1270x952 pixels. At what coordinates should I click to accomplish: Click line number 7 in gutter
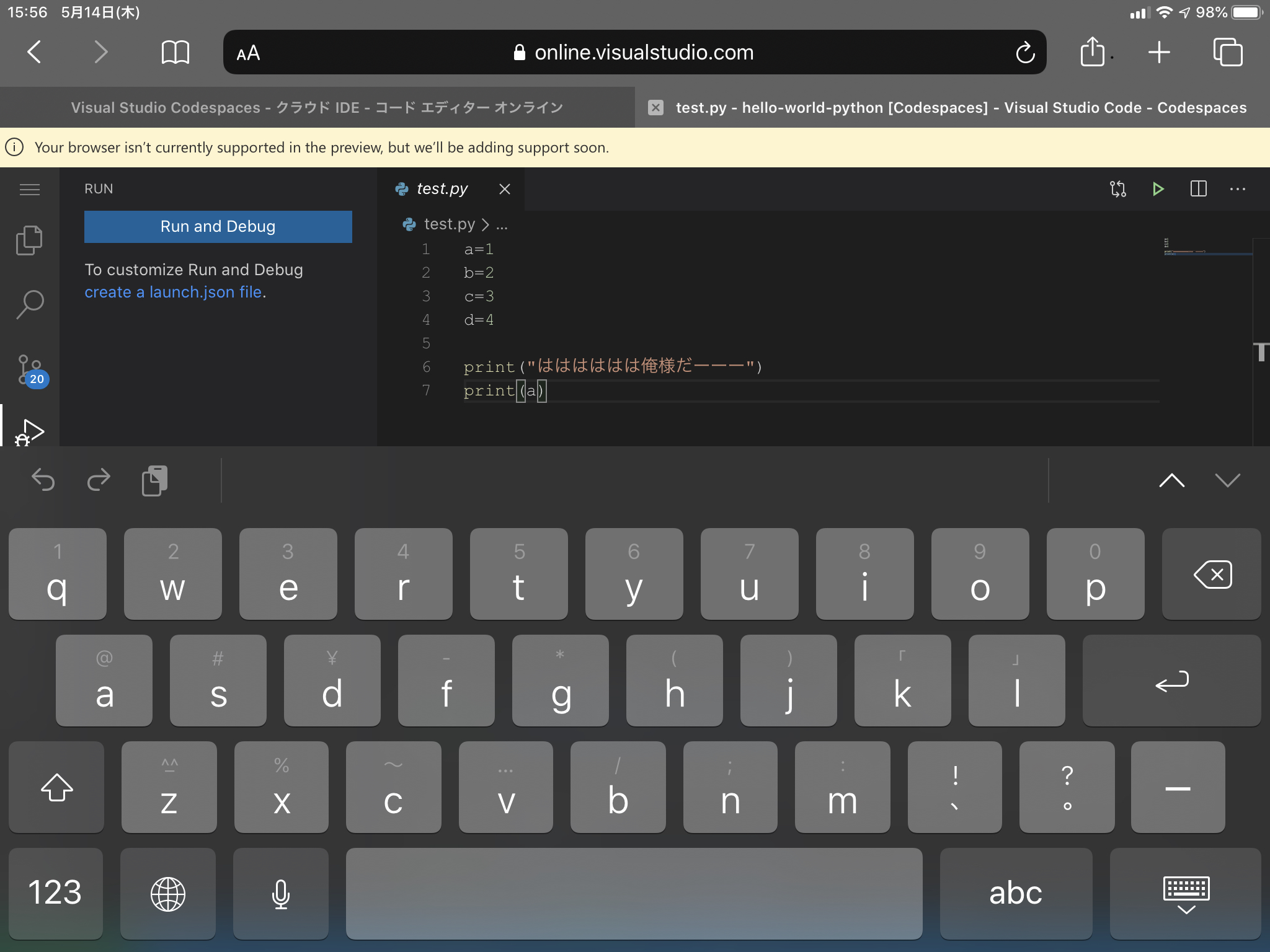coord(426,390)
